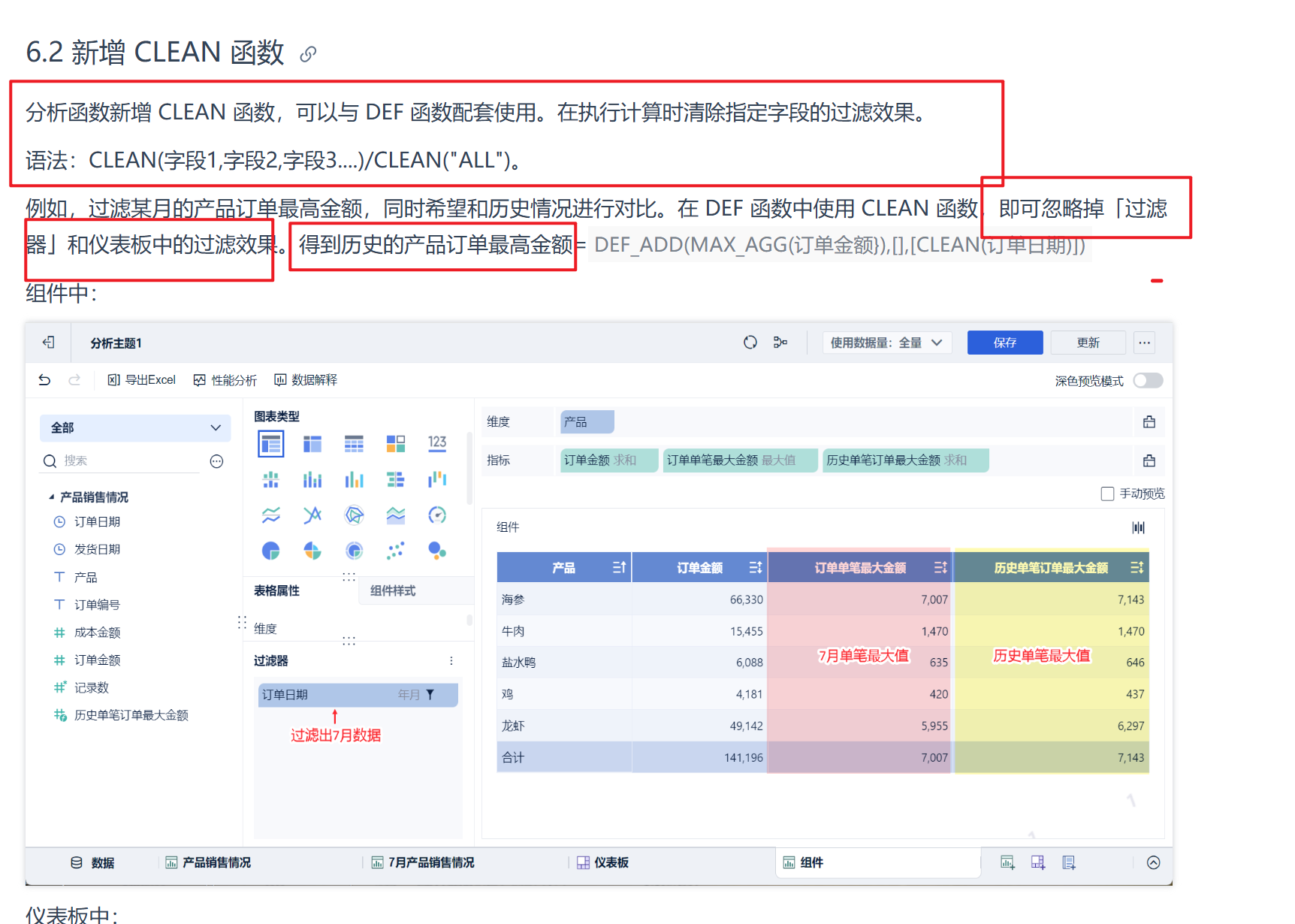This screenshot has width=1295, height=924.
Task: Select the pie chart type icon
Action: [270, 551]
